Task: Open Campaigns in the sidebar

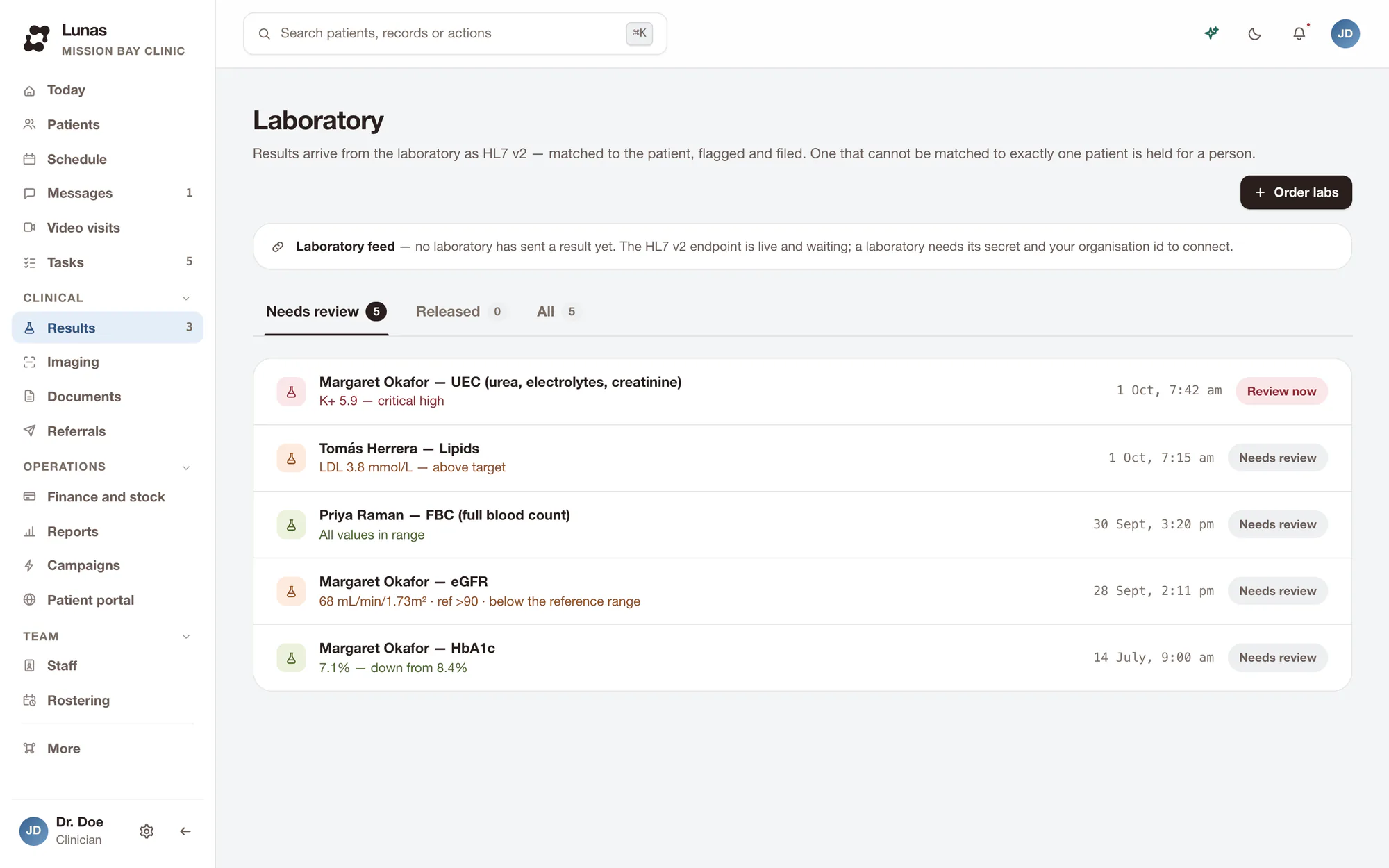Action: (108, 565)
